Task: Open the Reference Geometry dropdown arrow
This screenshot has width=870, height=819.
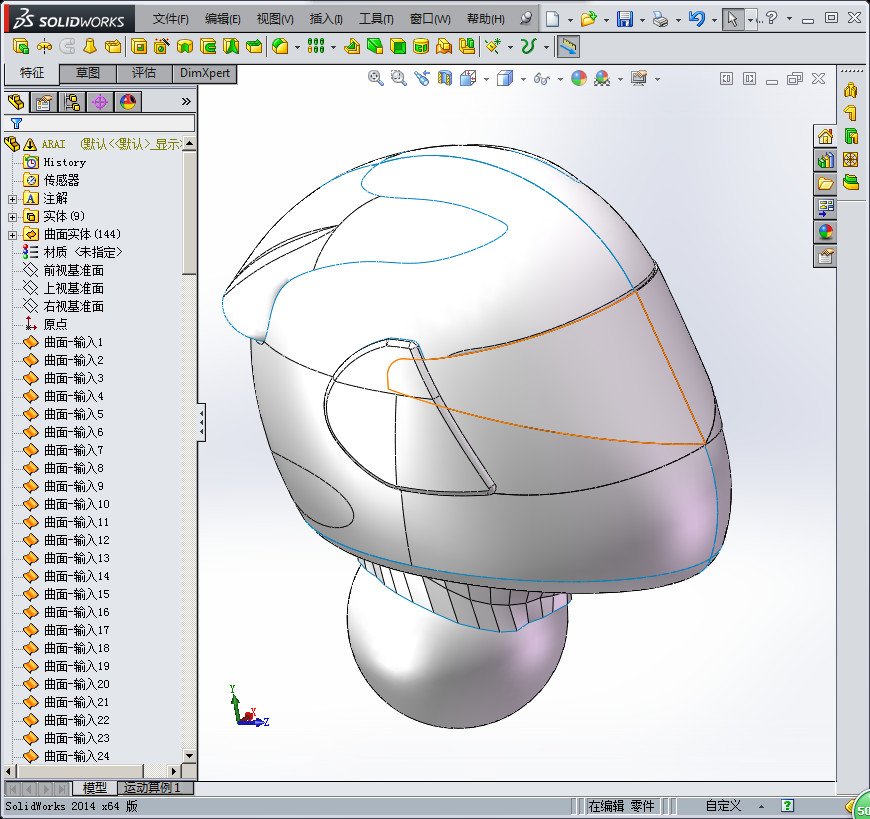Action: [x=510, y=47]
